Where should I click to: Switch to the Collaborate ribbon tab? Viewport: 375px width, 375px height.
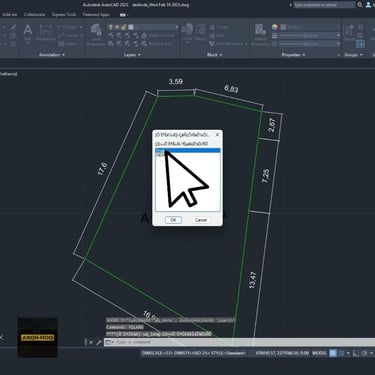pos(34,15)
